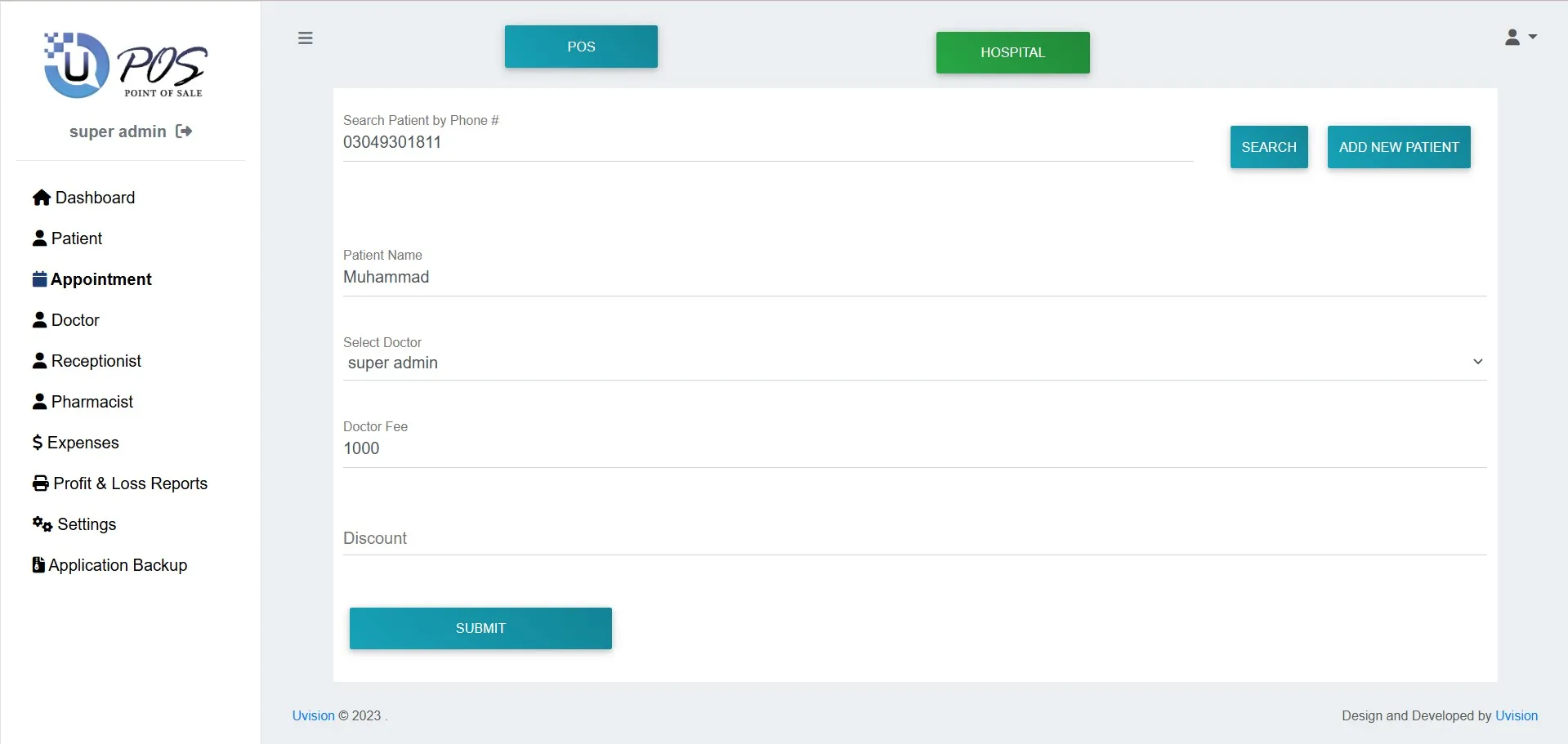Expand the Select Doctor dropdown

[x=914, y=363]
